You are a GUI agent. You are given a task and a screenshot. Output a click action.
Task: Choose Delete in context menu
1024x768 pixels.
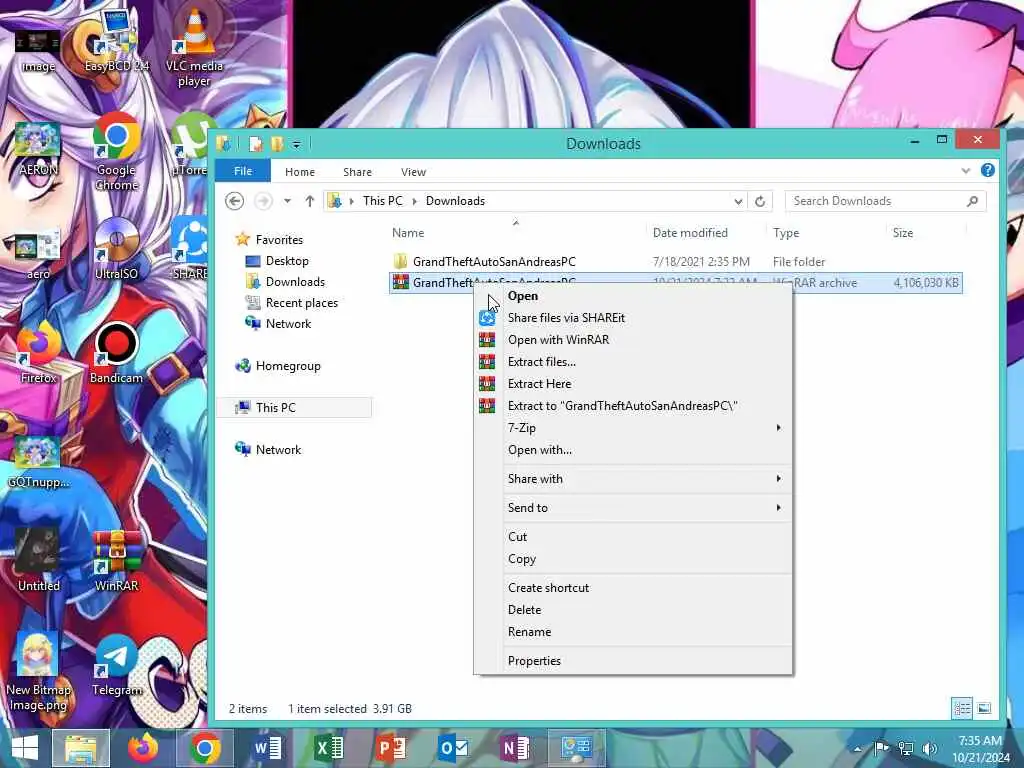point(633,610)
